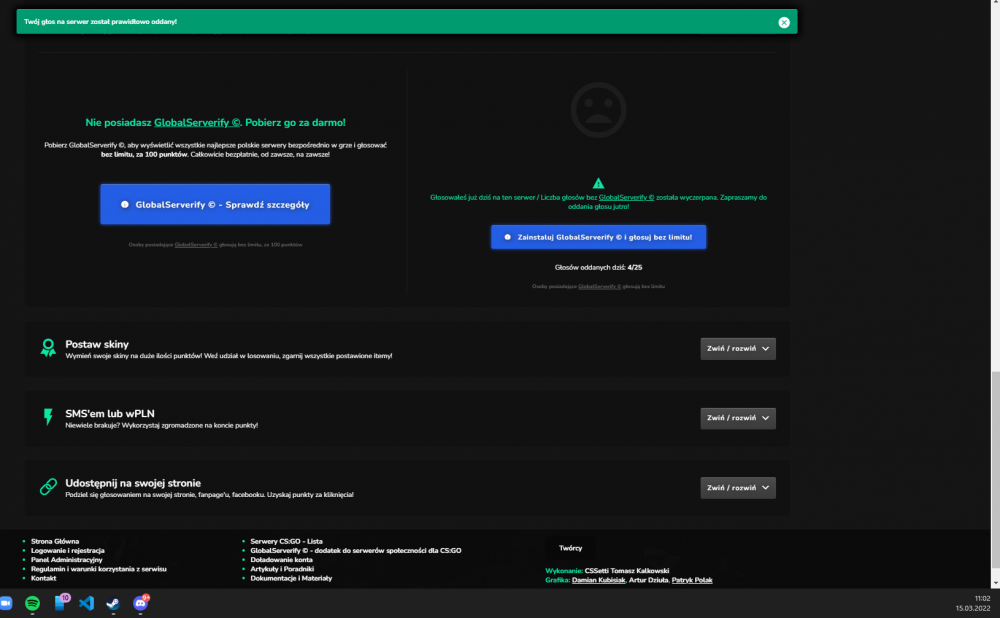
Task: Click the chain link icon beside Udostępnij
Action: (48, 487)
